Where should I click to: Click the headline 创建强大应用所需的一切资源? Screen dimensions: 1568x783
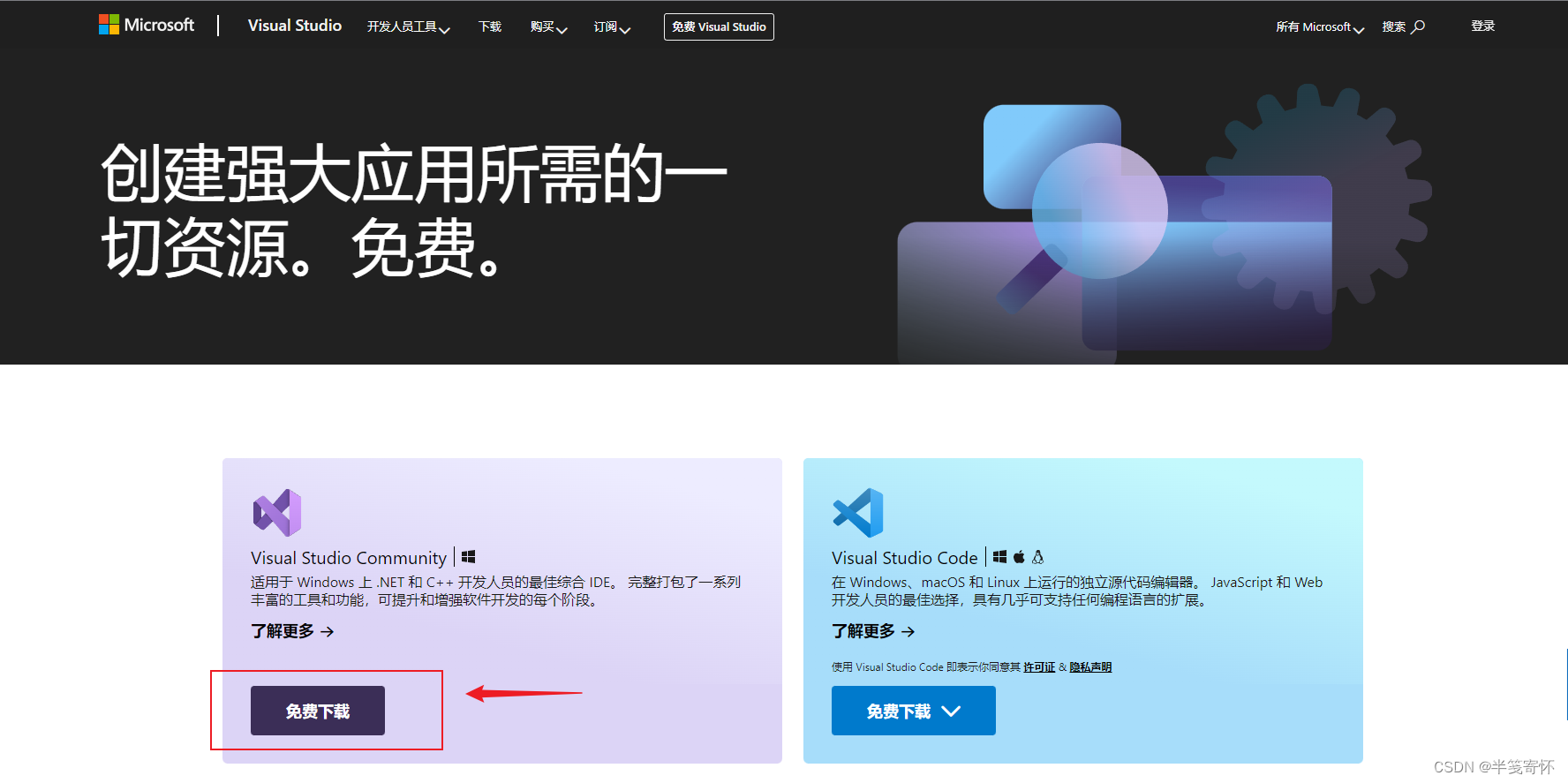(x=413, y=210)
